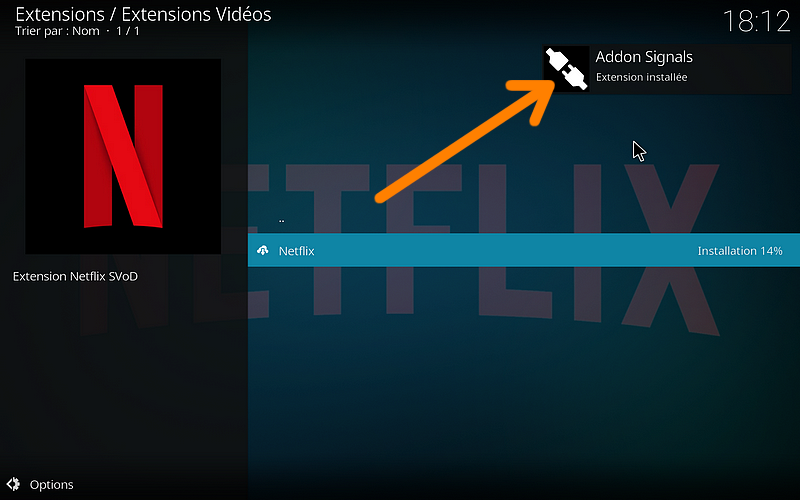
Task: Go up via the '..' parent item
Action: click(x=281, y=220)
